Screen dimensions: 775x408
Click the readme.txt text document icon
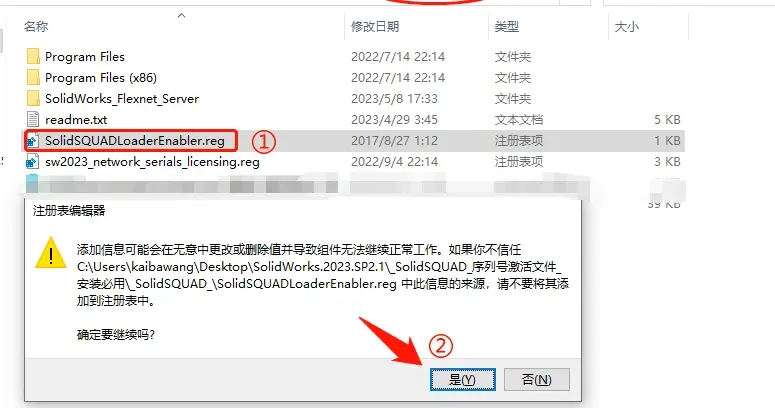(x=33, y=119)
